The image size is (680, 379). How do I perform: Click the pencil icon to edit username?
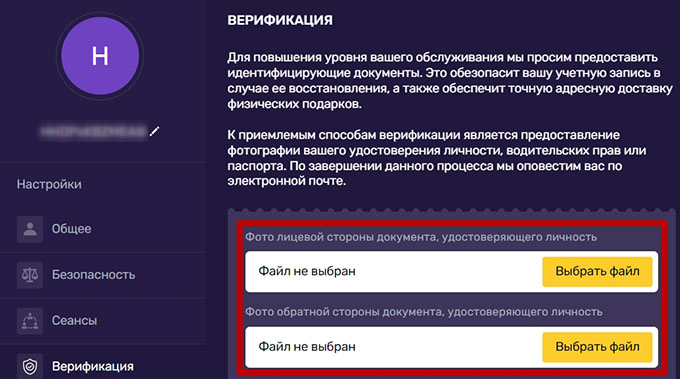154,131
